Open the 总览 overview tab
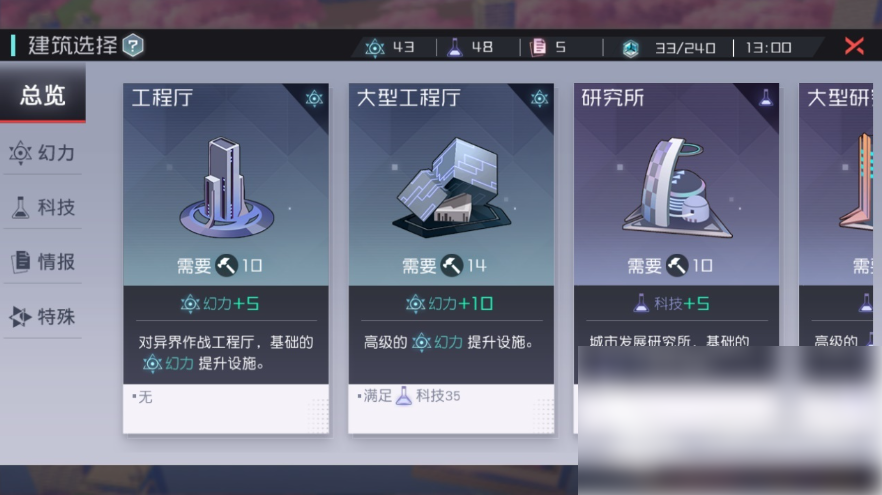The width and height of the screenshot is (882, 495). pos(43,94)
